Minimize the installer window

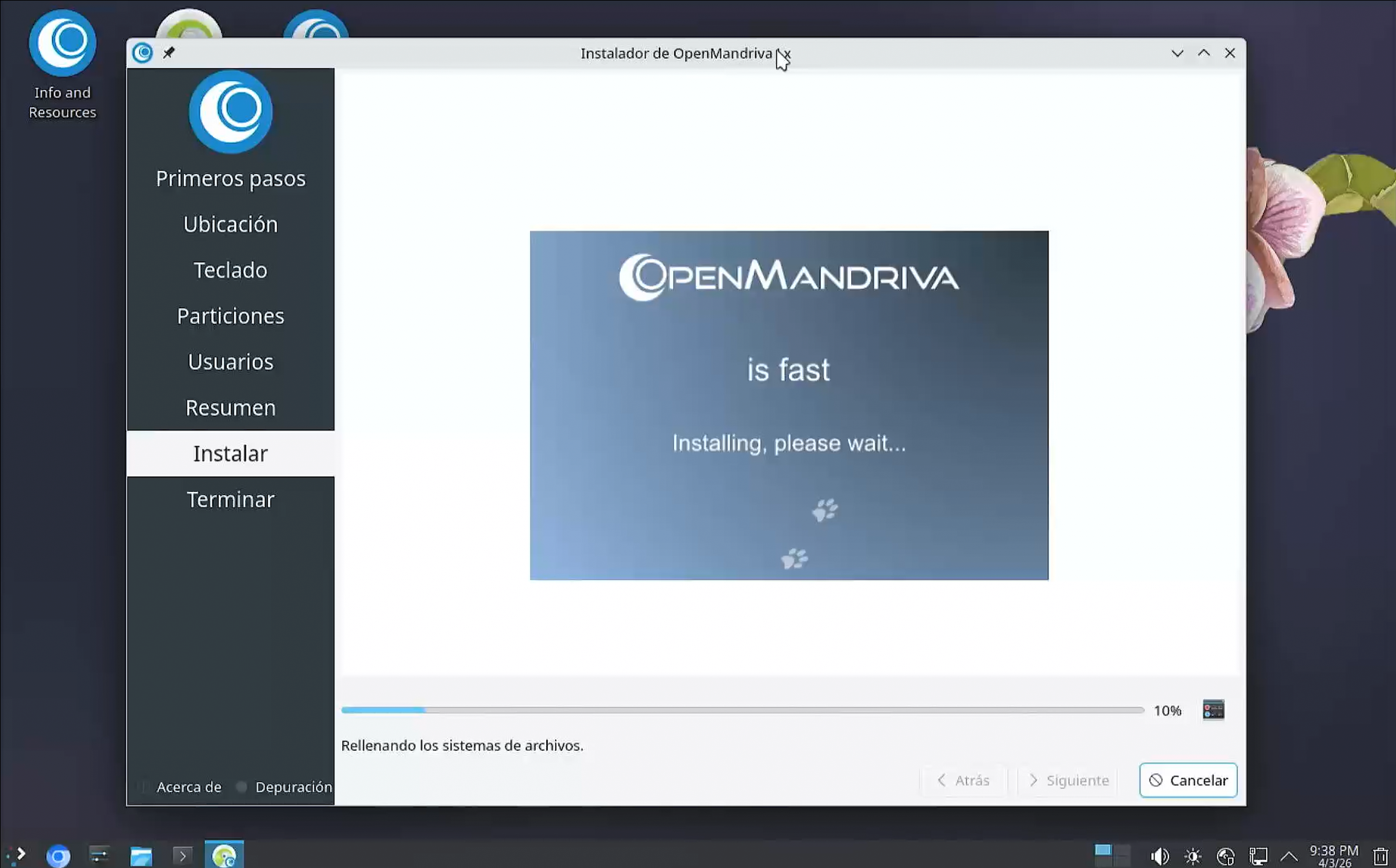coord(1177,53)
